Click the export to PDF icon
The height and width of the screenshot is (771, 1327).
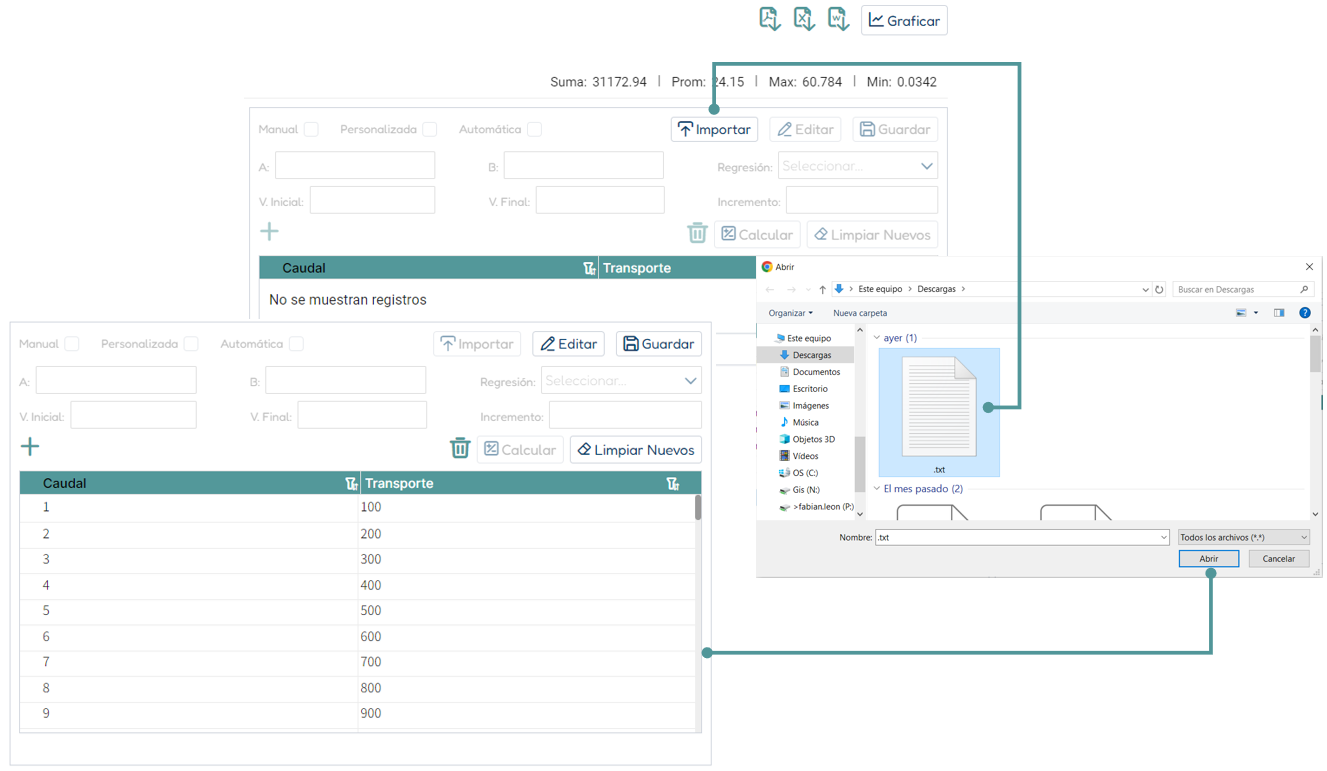point(769,19)
